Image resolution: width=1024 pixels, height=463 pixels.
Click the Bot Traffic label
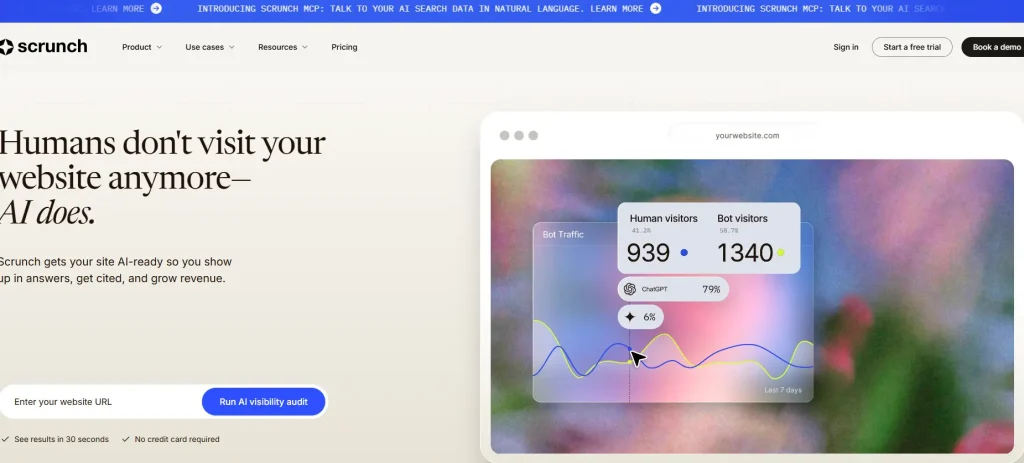(563, 234)
